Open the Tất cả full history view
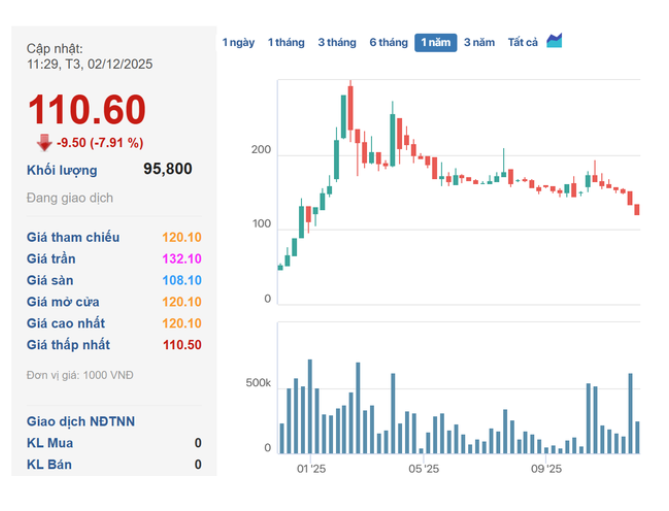Image resolution: width=669 pixels, height=511 pixels. tap(522, 42)
